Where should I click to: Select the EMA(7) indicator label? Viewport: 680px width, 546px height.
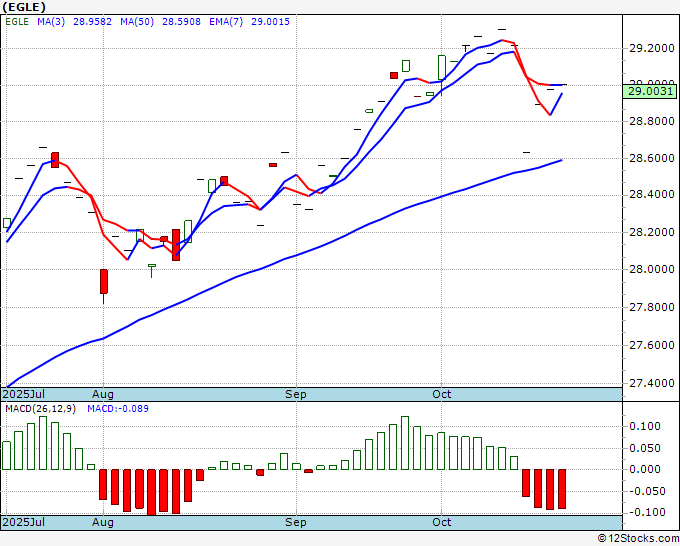point(226,22)
